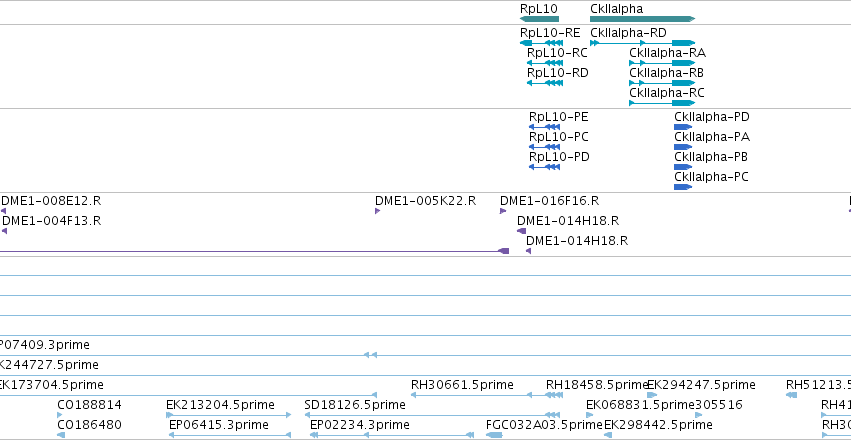Click the FGC032A03.5prime EST label
Image resolution: width=851 pixels, height=440 pixels.
(x=544, y=425)
